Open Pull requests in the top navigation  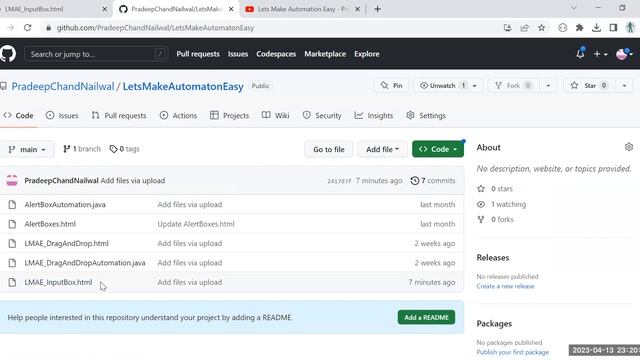coord(198,54)
